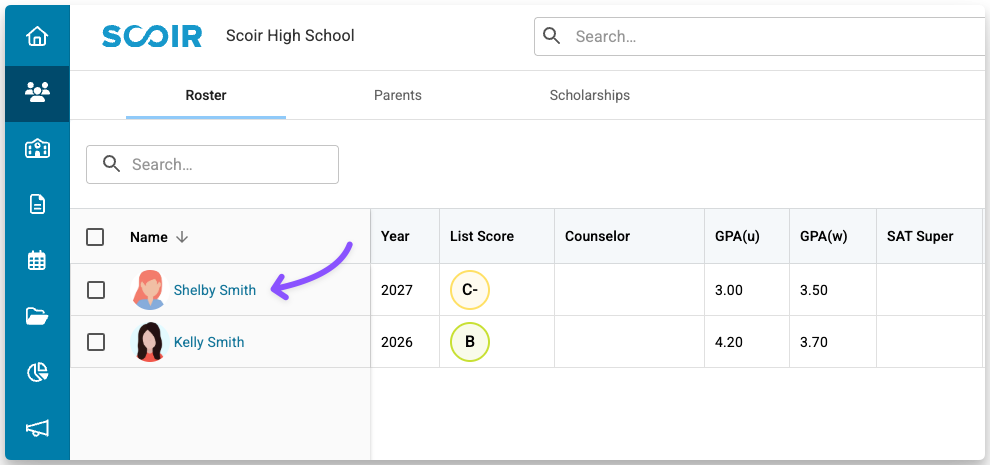The width and height of the screenshot is (990, 465).
Task: Toggle the select-all checkbox in Name header
Action: click(95, 237)
